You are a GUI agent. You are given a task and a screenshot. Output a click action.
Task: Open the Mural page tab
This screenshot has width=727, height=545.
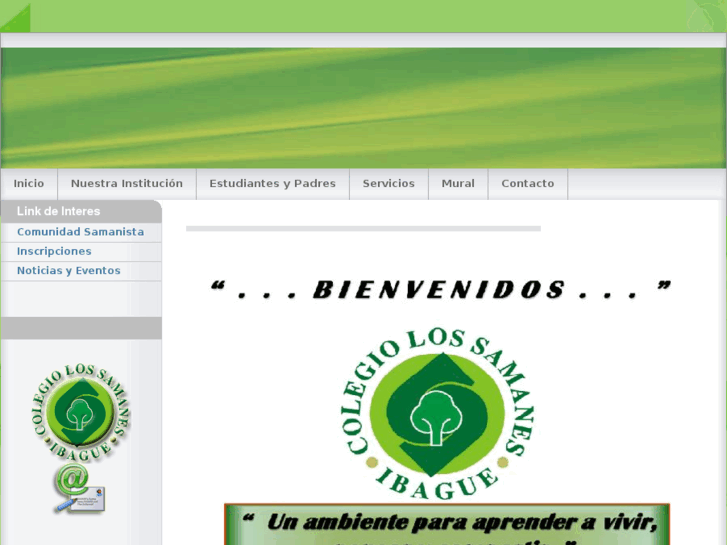[458, 184]
